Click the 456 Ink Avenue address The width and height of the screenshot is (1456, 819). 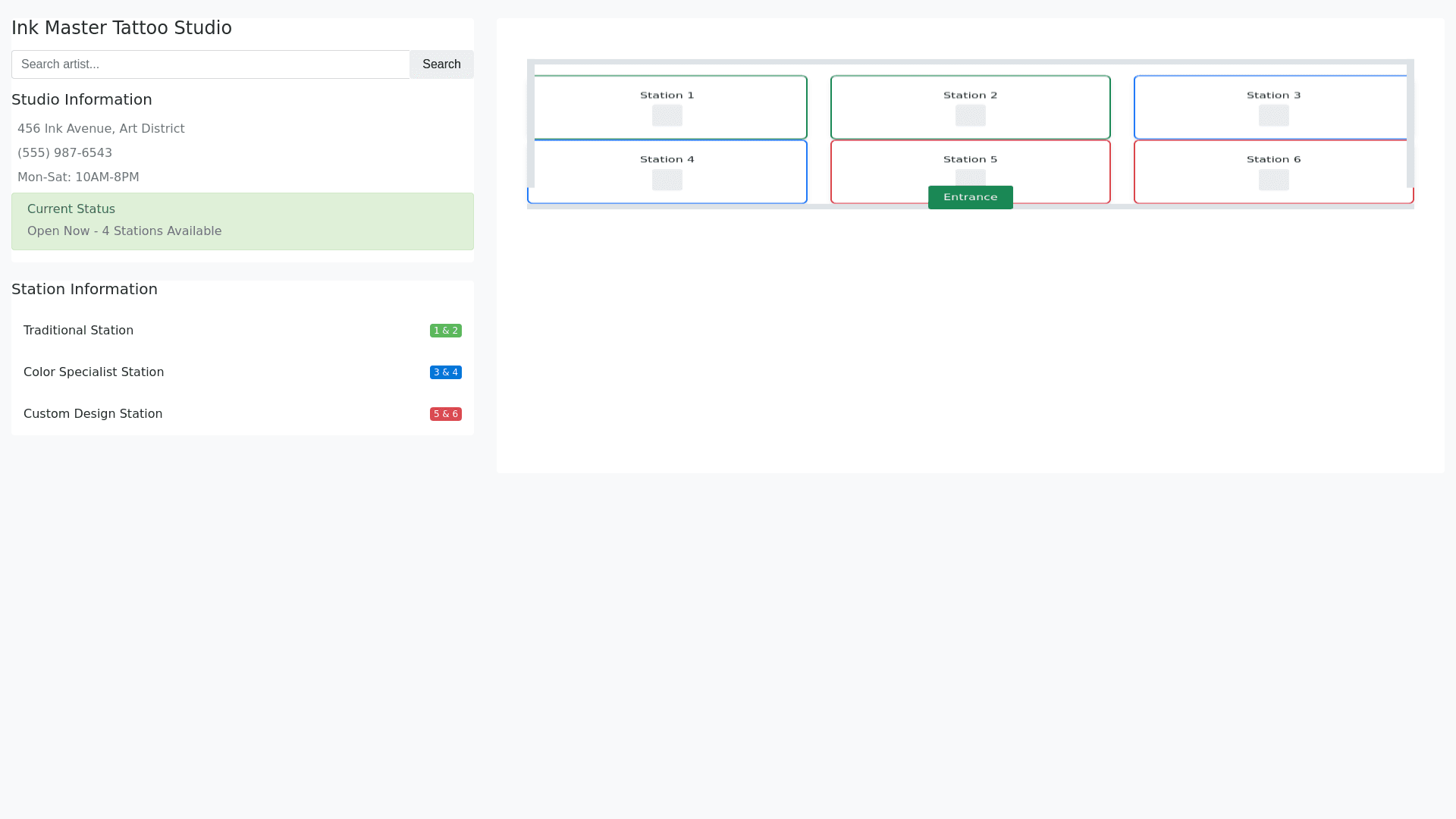(101, 129)
